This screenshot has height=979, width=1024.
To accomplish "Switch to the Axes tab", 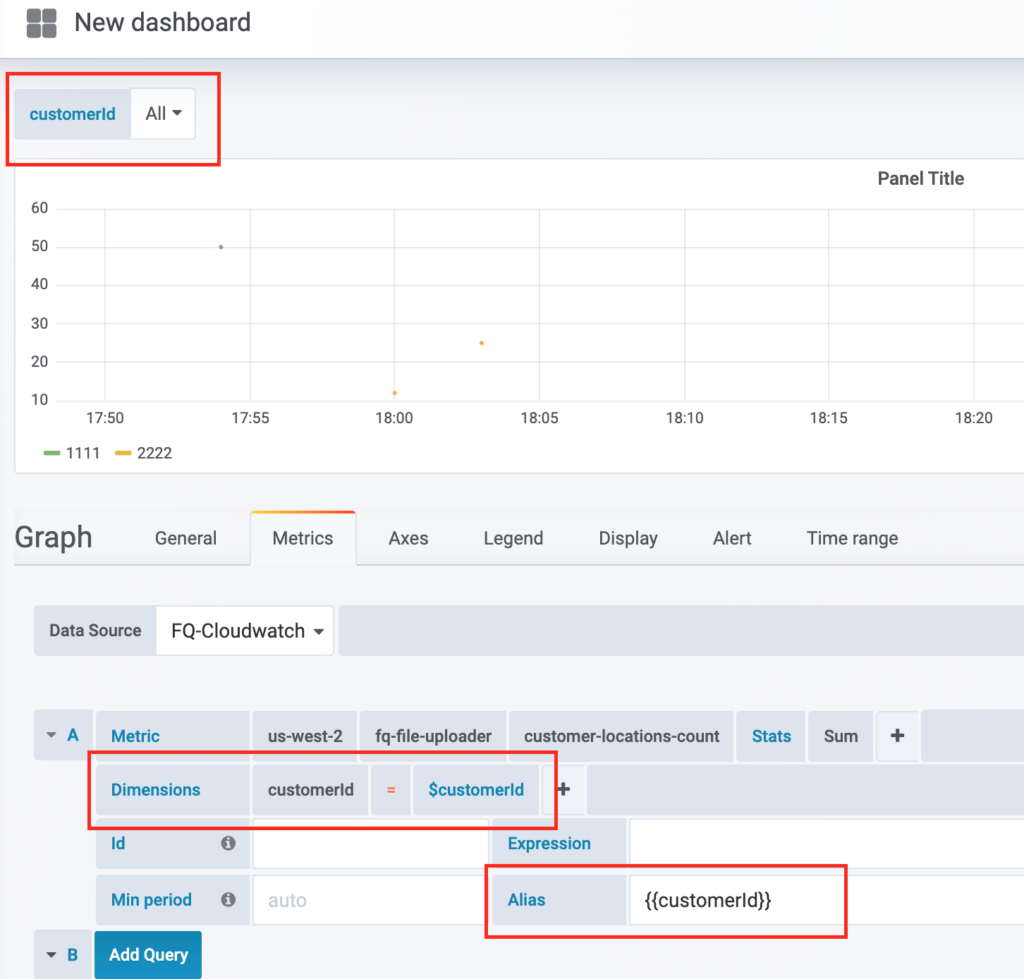I will click(408, 538).
